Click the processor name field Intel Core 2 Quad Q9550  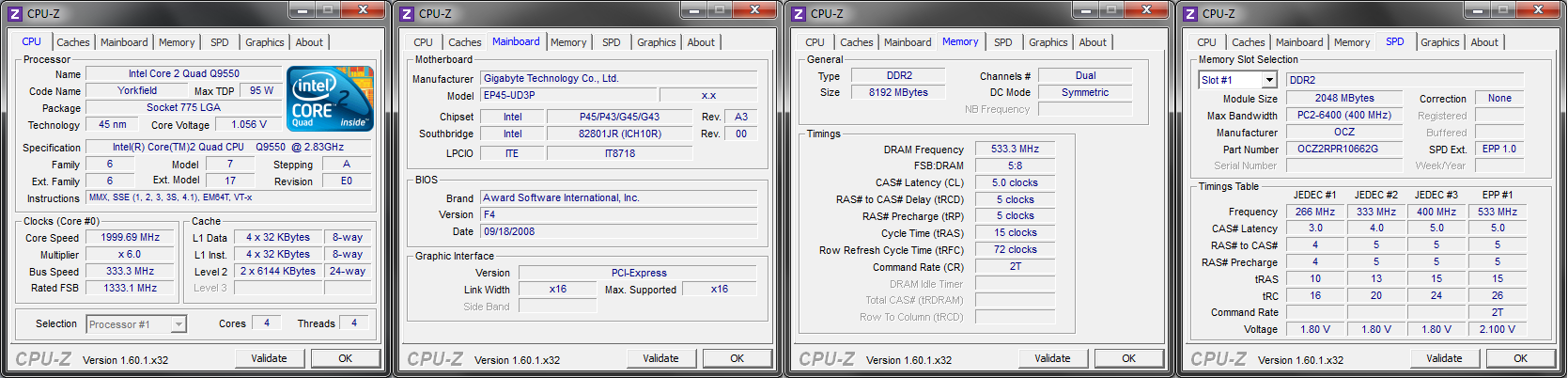pyautogui.click(x=184, y=73)
